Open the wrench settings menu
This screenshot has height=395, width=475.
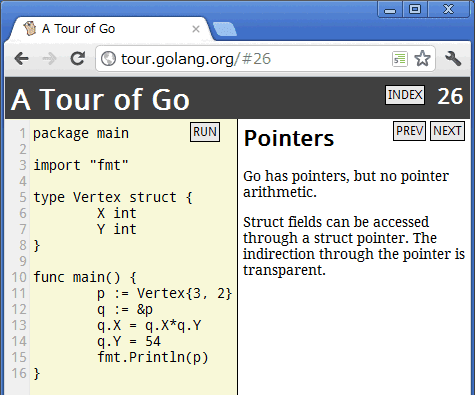[453, 59]
